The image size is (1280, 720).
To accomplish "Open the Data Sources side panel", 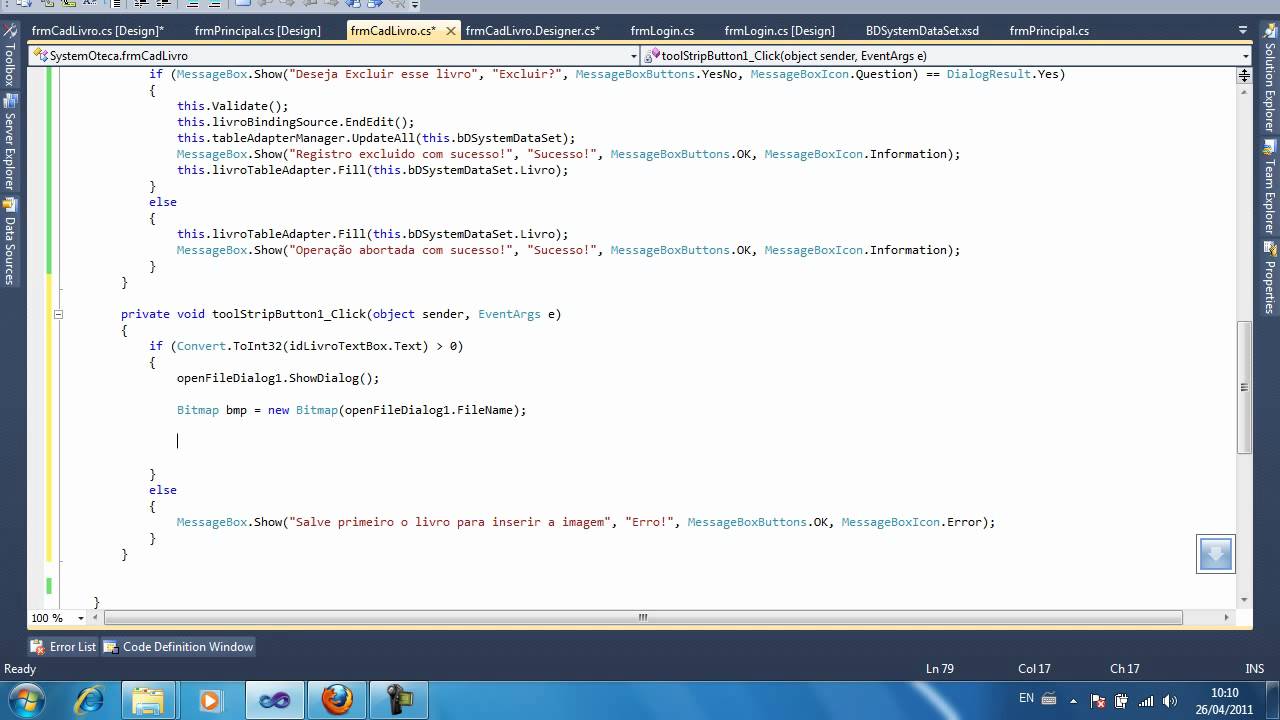I will pos(10,242).
